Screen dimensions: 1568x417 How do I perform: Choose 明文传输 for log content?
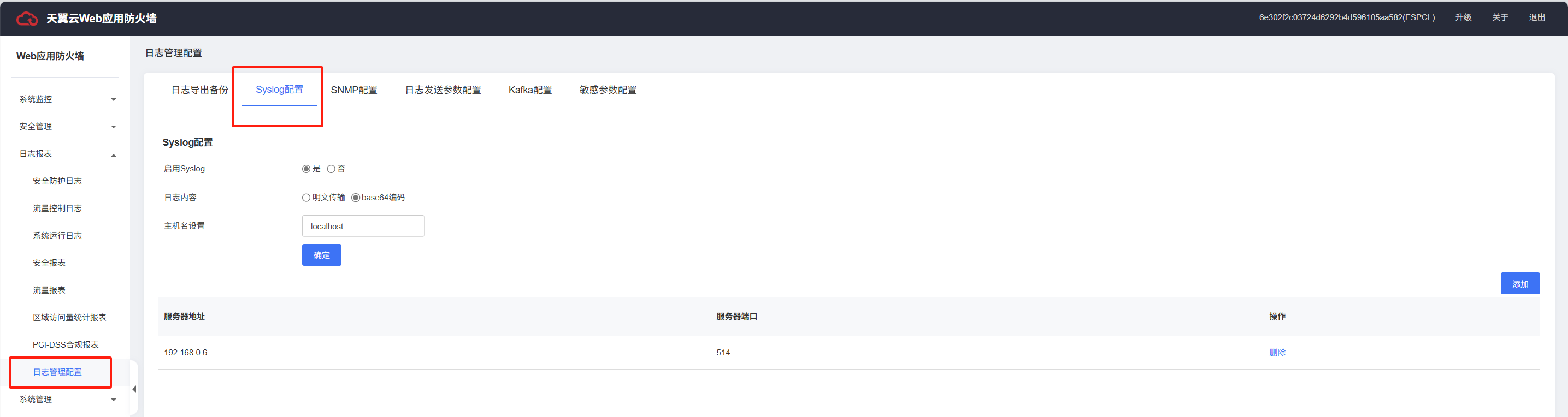[306, 198]
